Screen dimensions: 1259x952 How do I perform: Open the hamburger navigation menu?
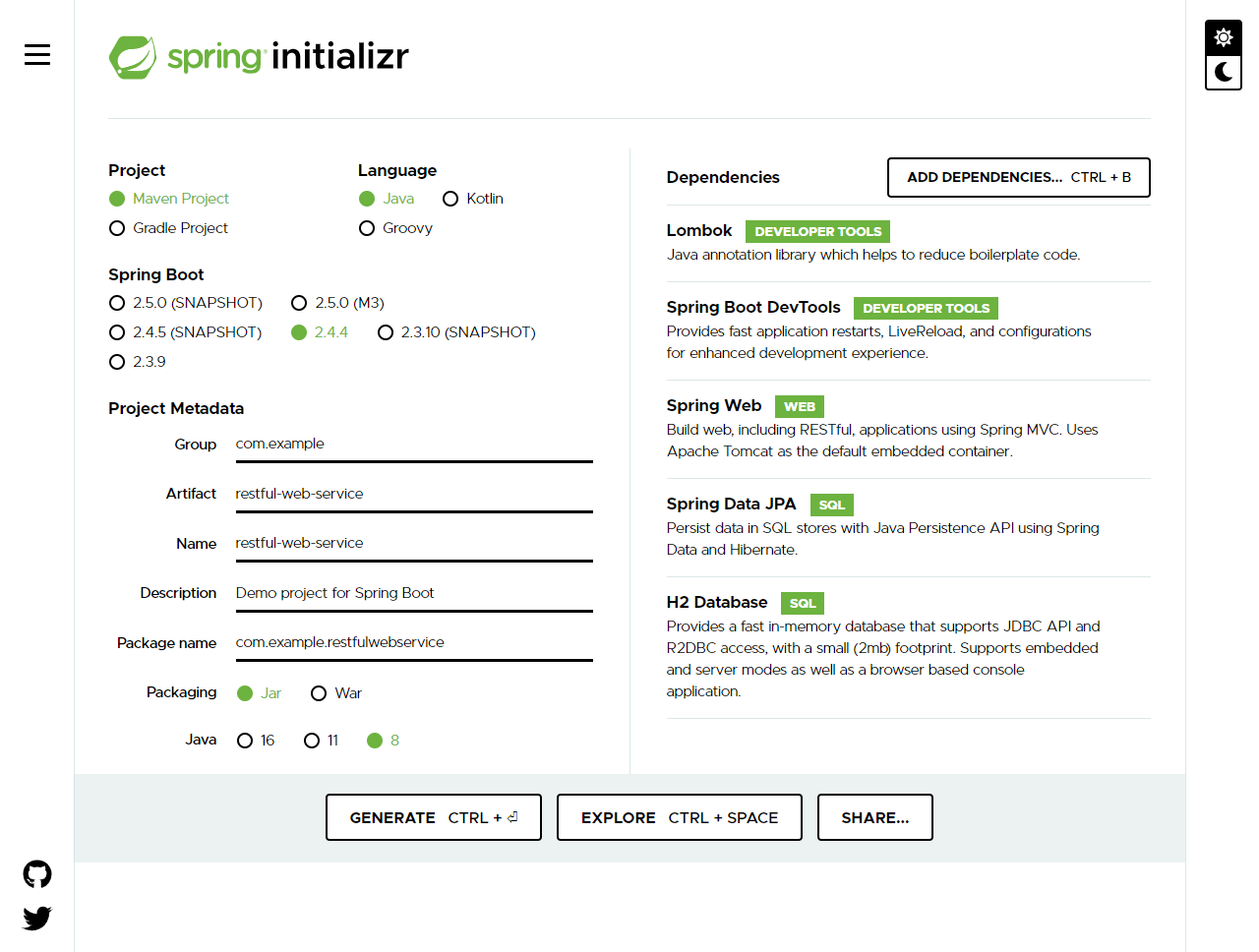point(36,54)
